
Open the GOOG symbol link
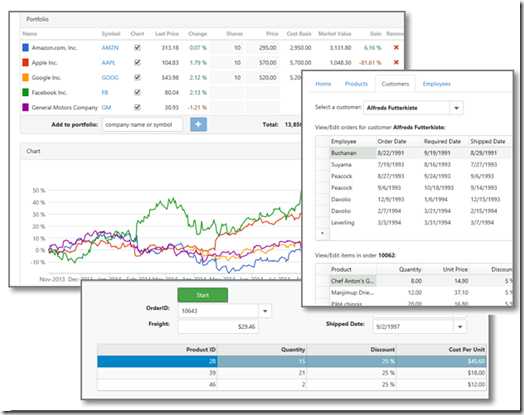point(110,78)
